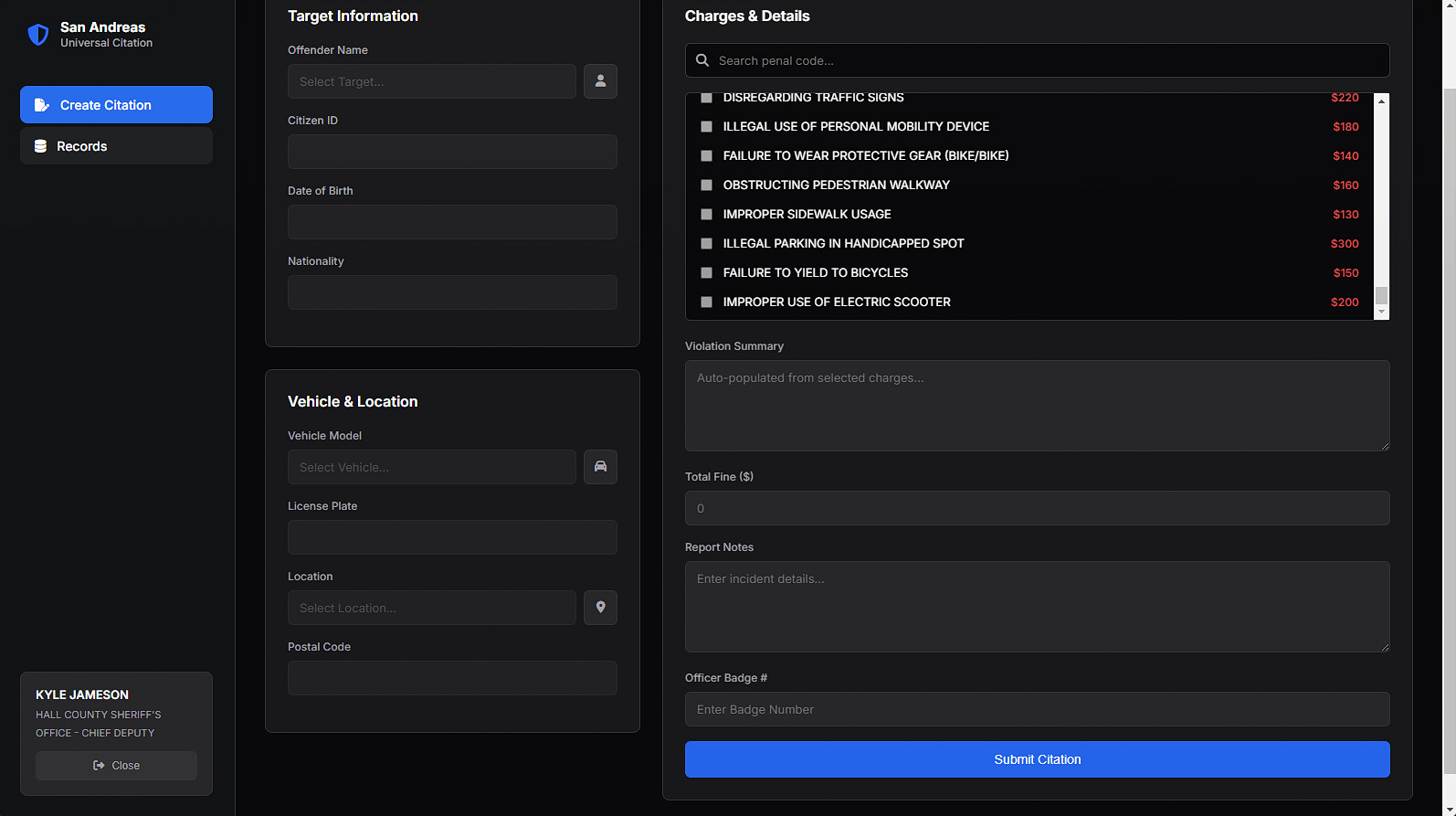Focus the Select Target offender name field

point(432,81)
